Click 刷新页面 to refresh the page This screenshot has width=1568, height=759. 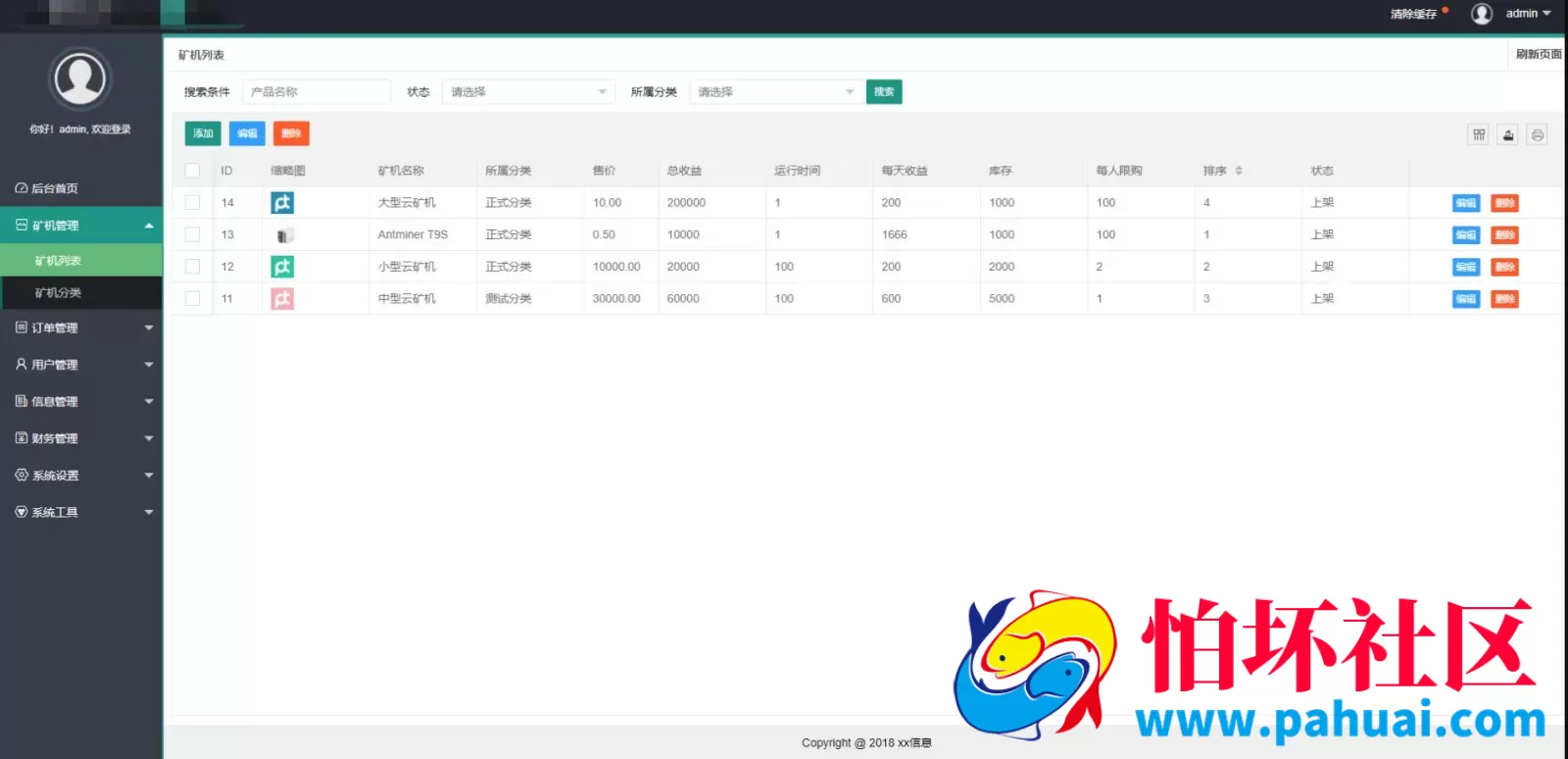pyautogui.click(x=1539, y=54)
